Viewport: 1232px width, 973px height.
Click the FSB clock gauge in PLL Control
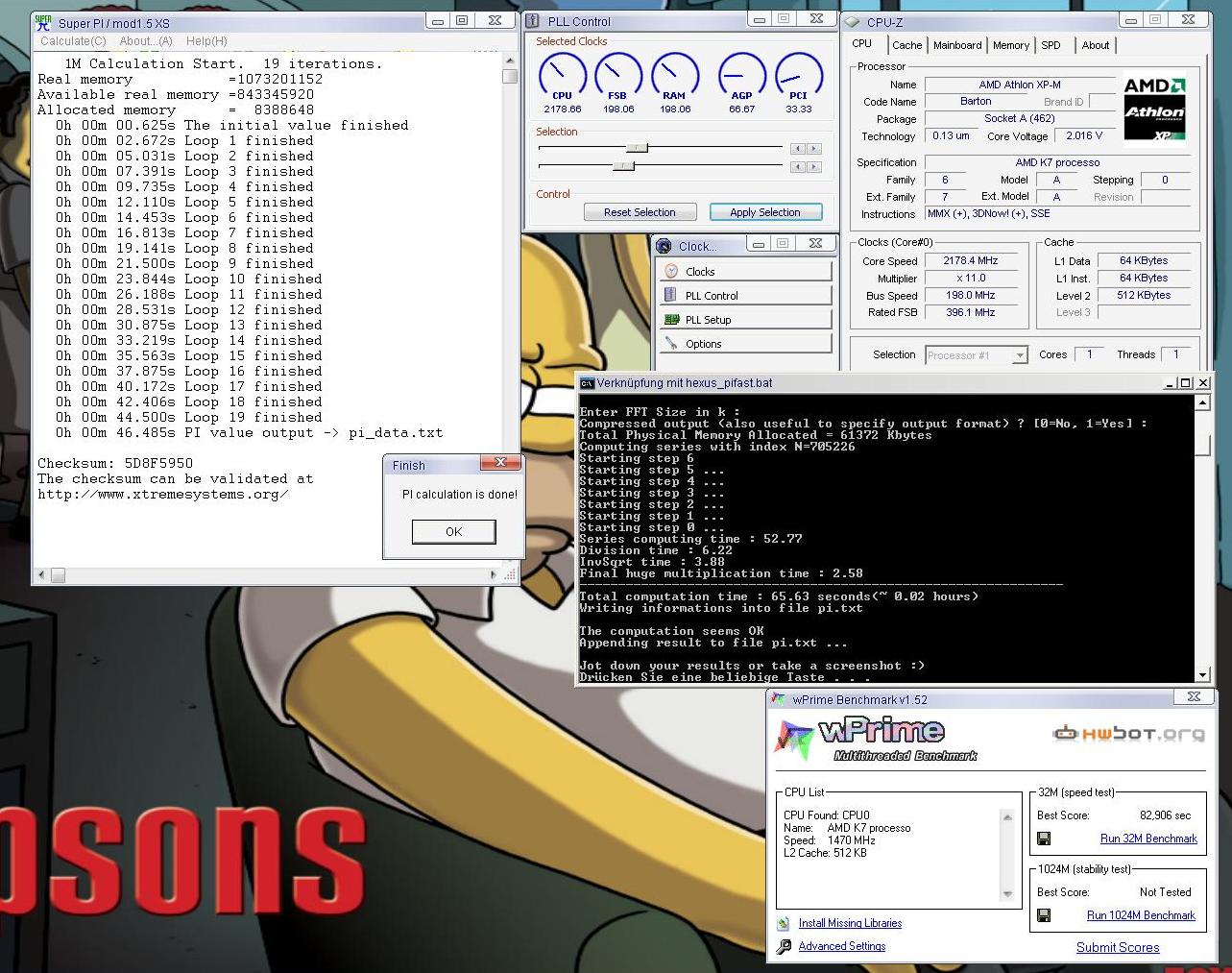pos(618,74)
